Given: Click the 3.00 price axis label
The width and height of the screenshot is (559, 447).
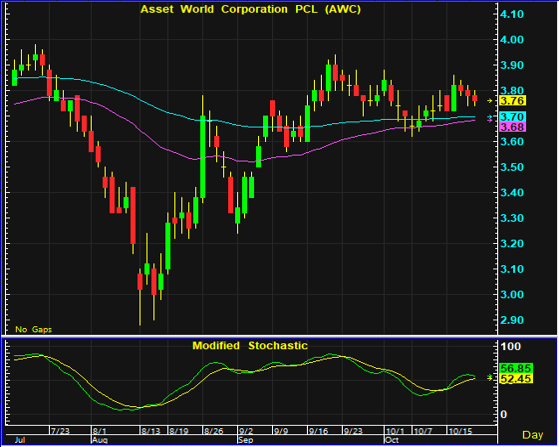Looking at the screenshot, I should coord(512,295).
